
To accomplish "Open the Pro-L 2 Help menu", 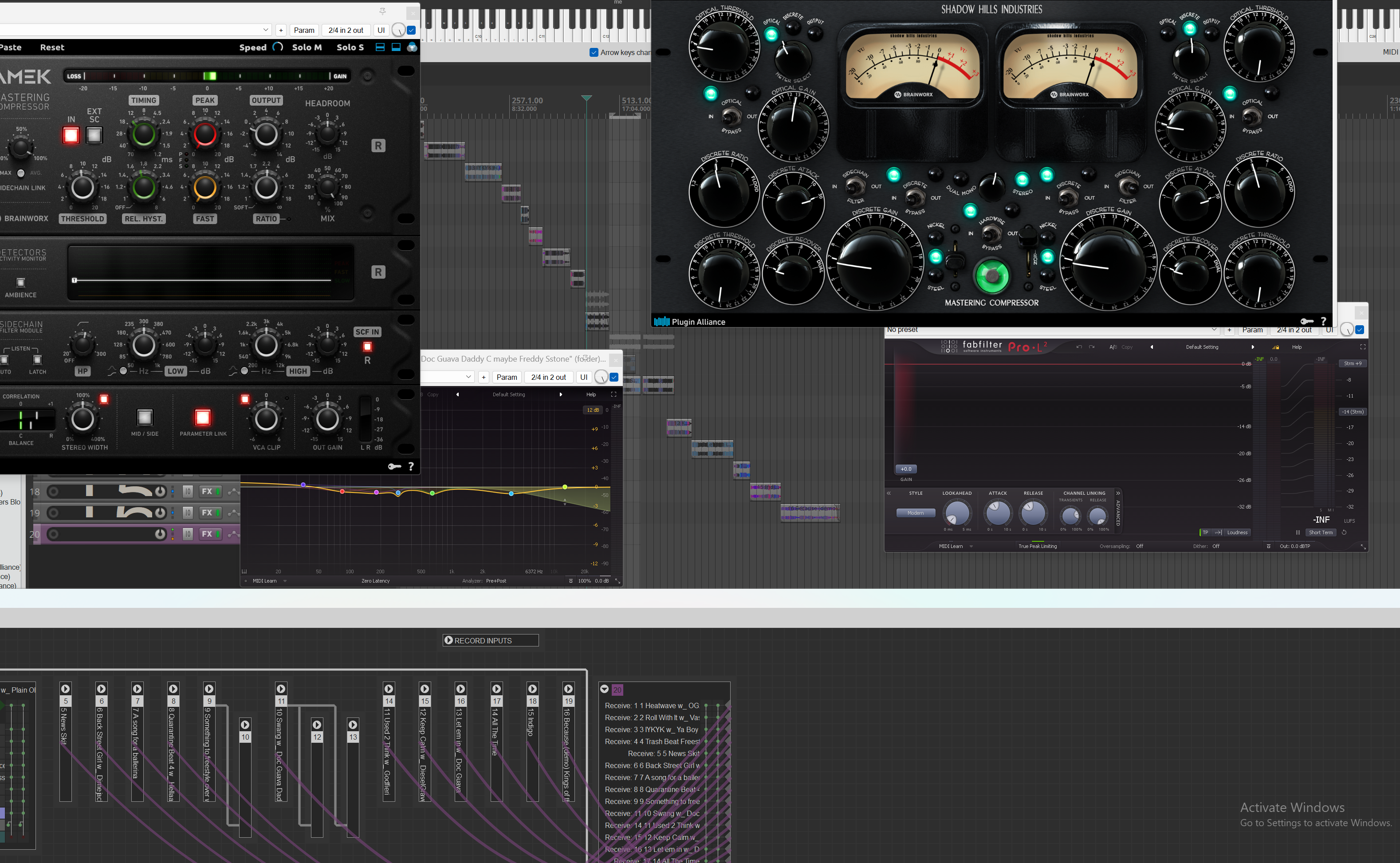I will tap(1297, 347).
